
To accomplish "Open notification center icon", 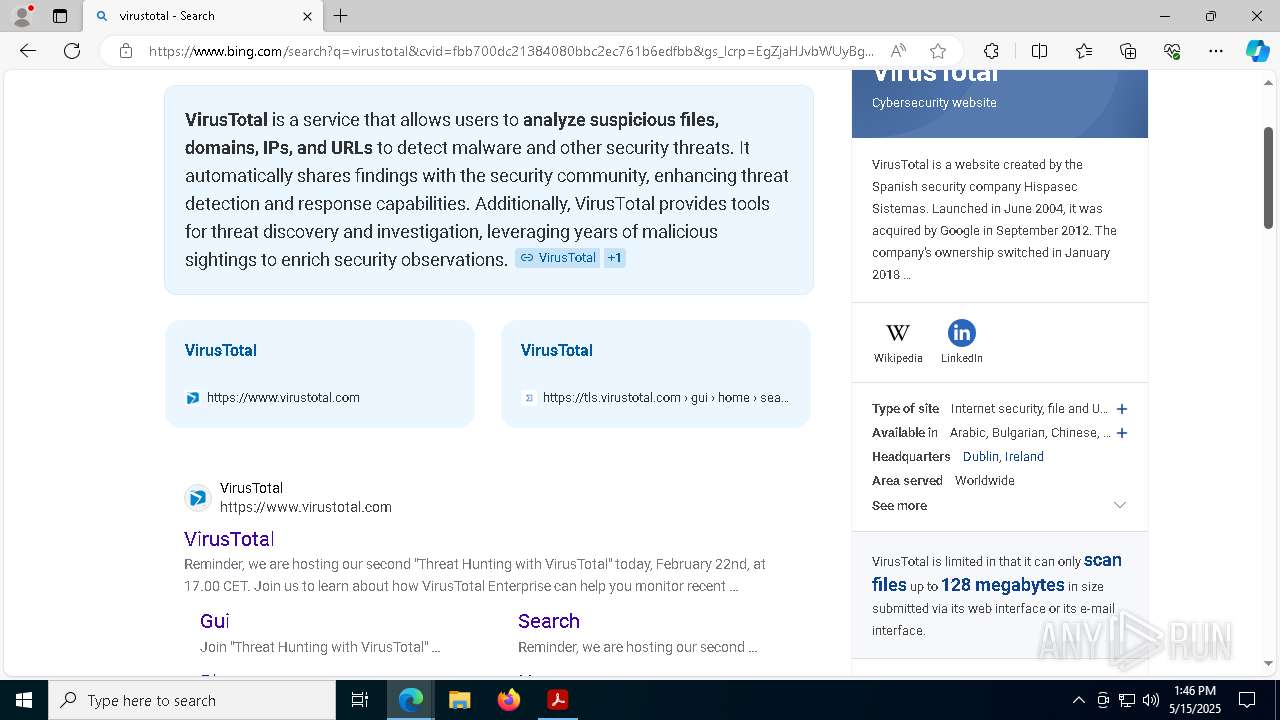I will point(1247,700).
